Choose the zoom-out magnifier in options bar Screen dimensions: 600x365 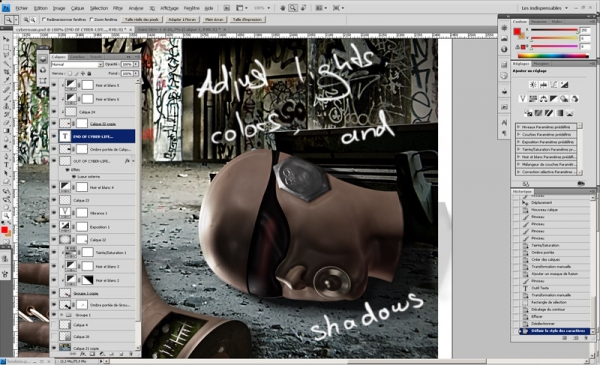(33, 20)
